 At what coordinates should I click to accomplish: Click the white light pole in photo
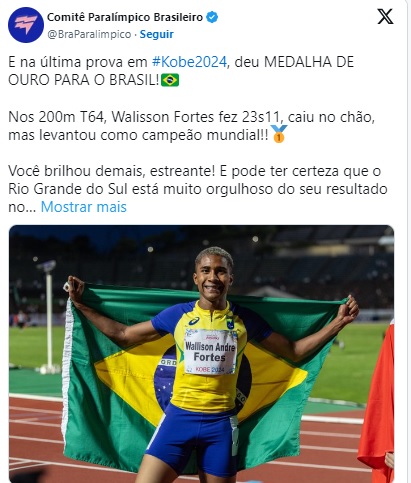coord(49,317)
